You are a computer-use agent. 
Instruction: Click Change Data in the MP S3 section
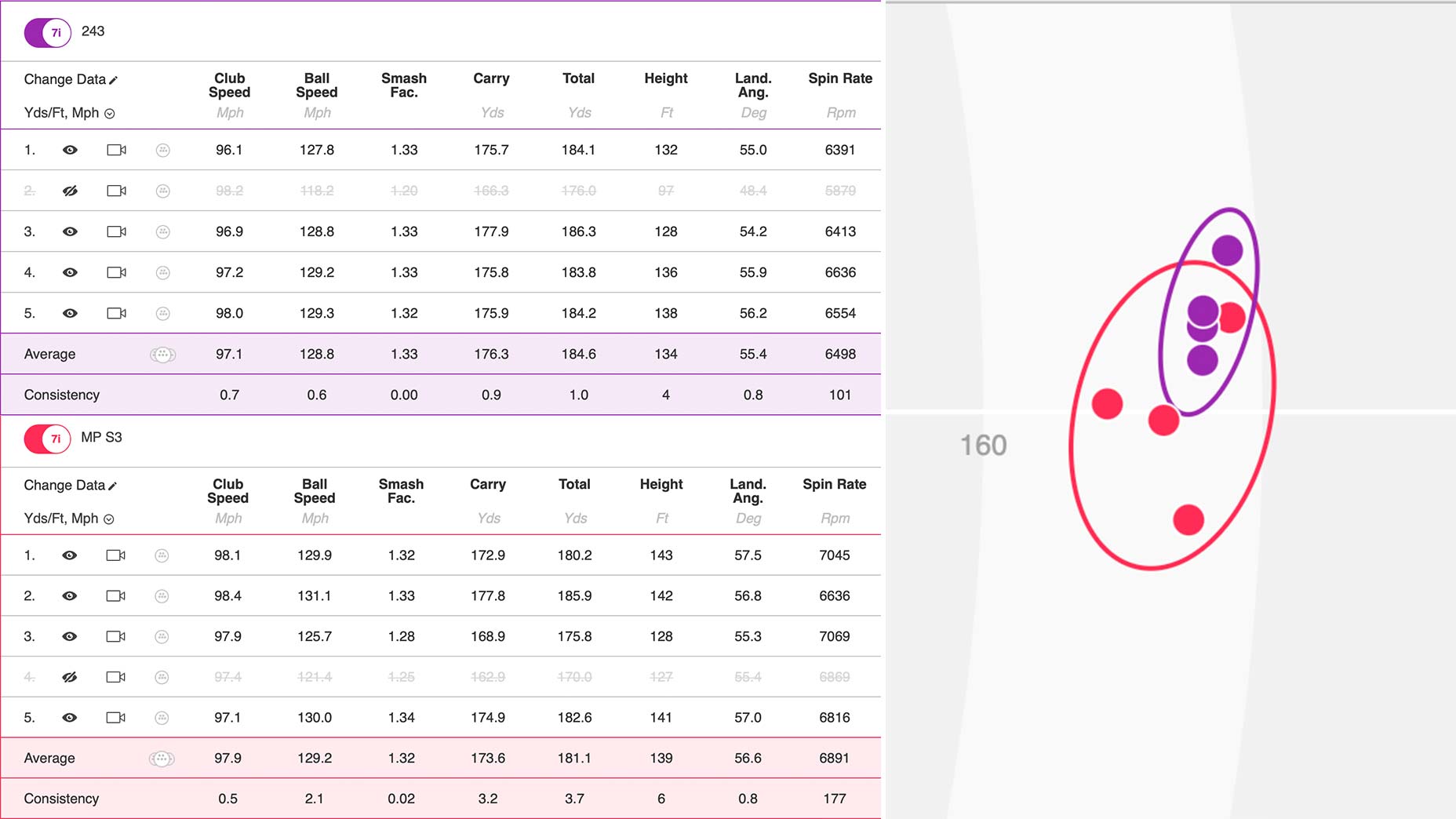pyautogui.click(x=66, y=485)
